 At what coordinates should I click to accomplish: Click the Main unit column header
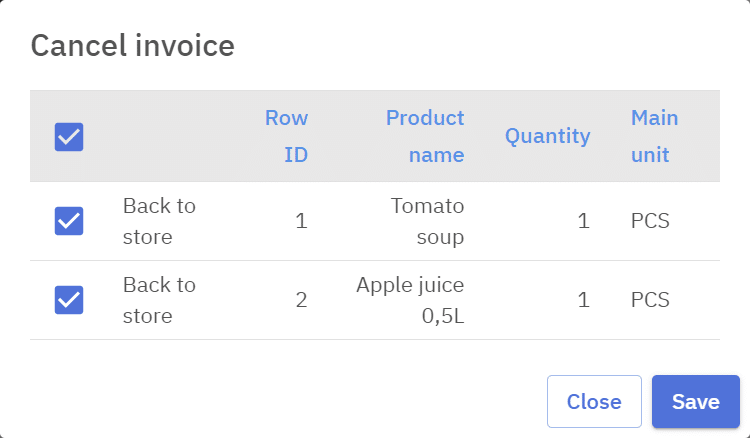654,136
